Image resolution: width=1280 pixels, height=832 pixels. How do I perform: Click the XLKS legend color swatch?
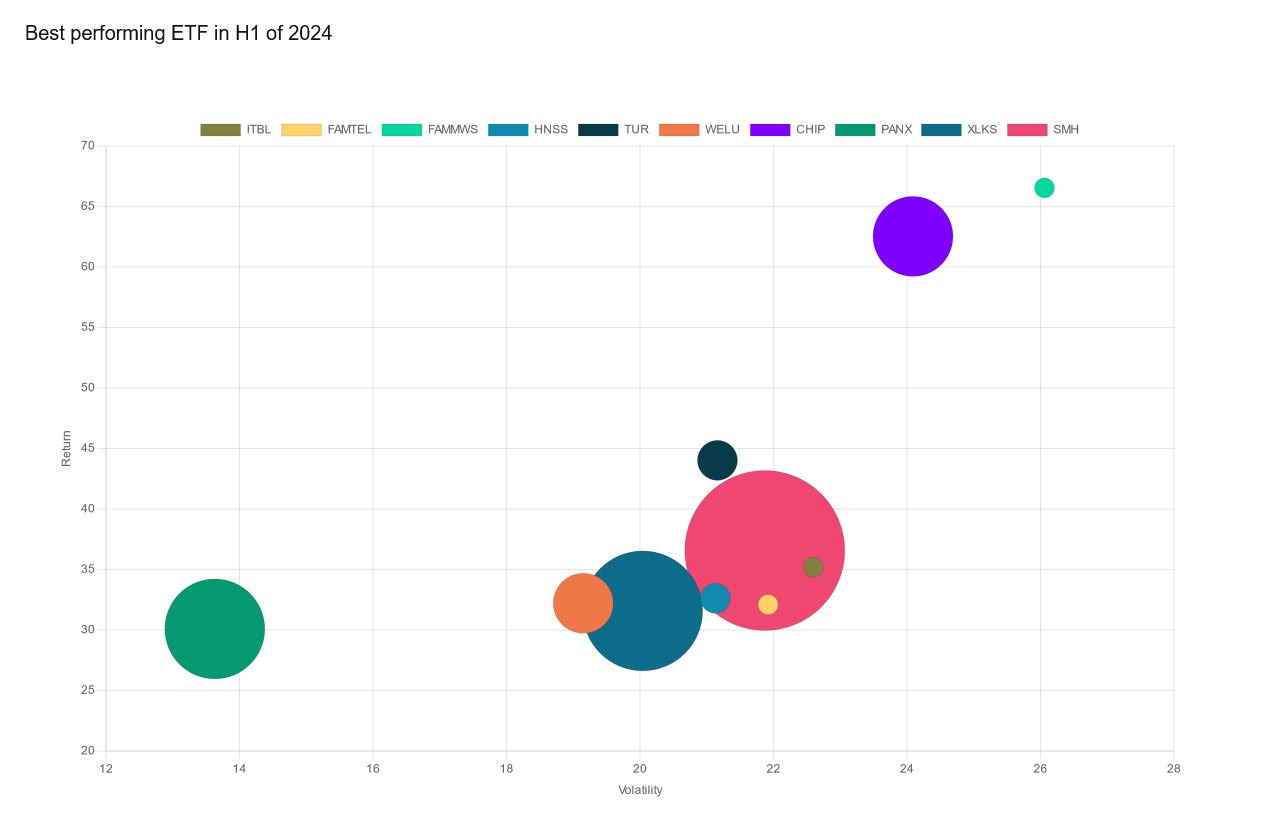(941, 130)
